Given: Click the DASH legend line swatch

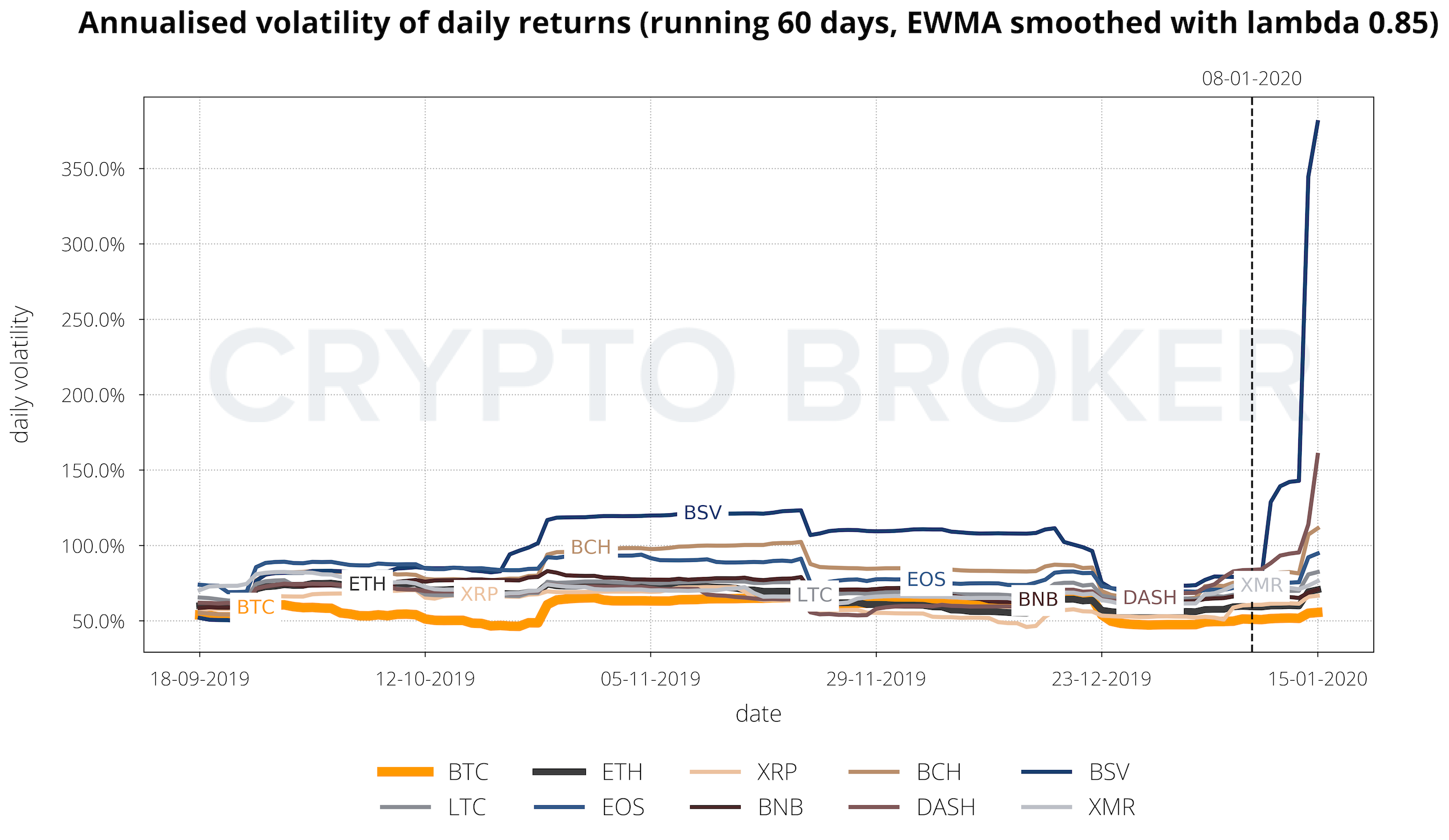Looking at the screenshot, I should 873,807.
